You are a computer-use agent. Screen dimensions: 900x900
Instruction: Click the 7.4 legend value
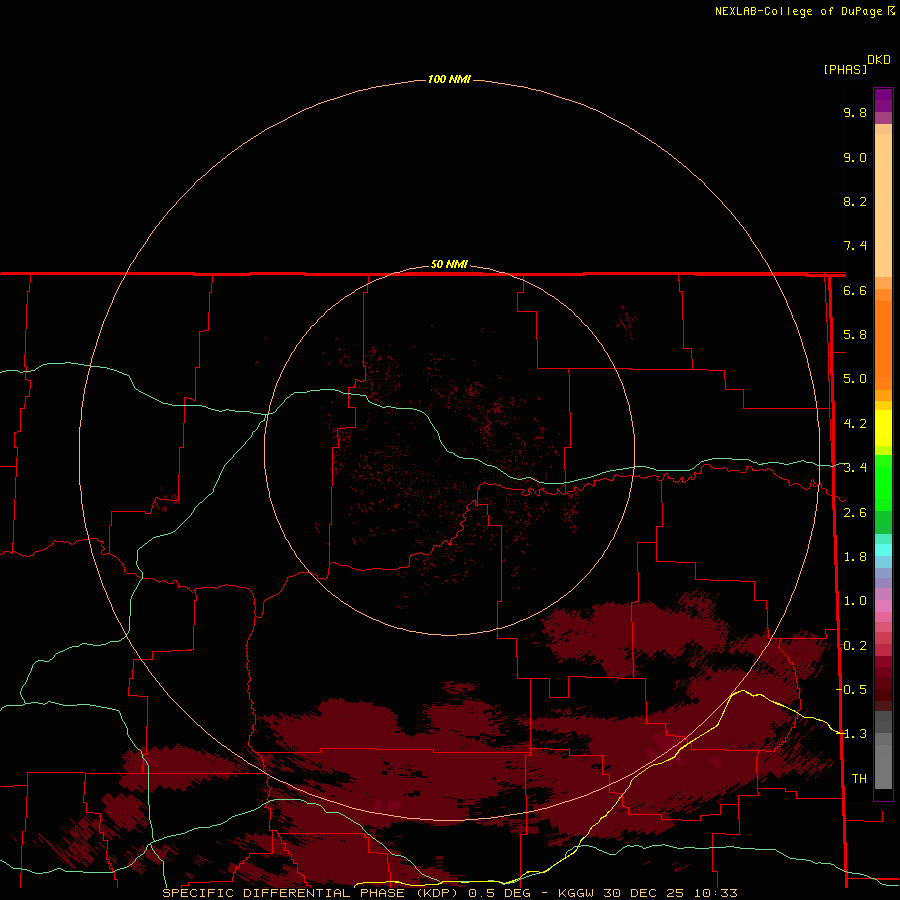[x=855, y=246]
